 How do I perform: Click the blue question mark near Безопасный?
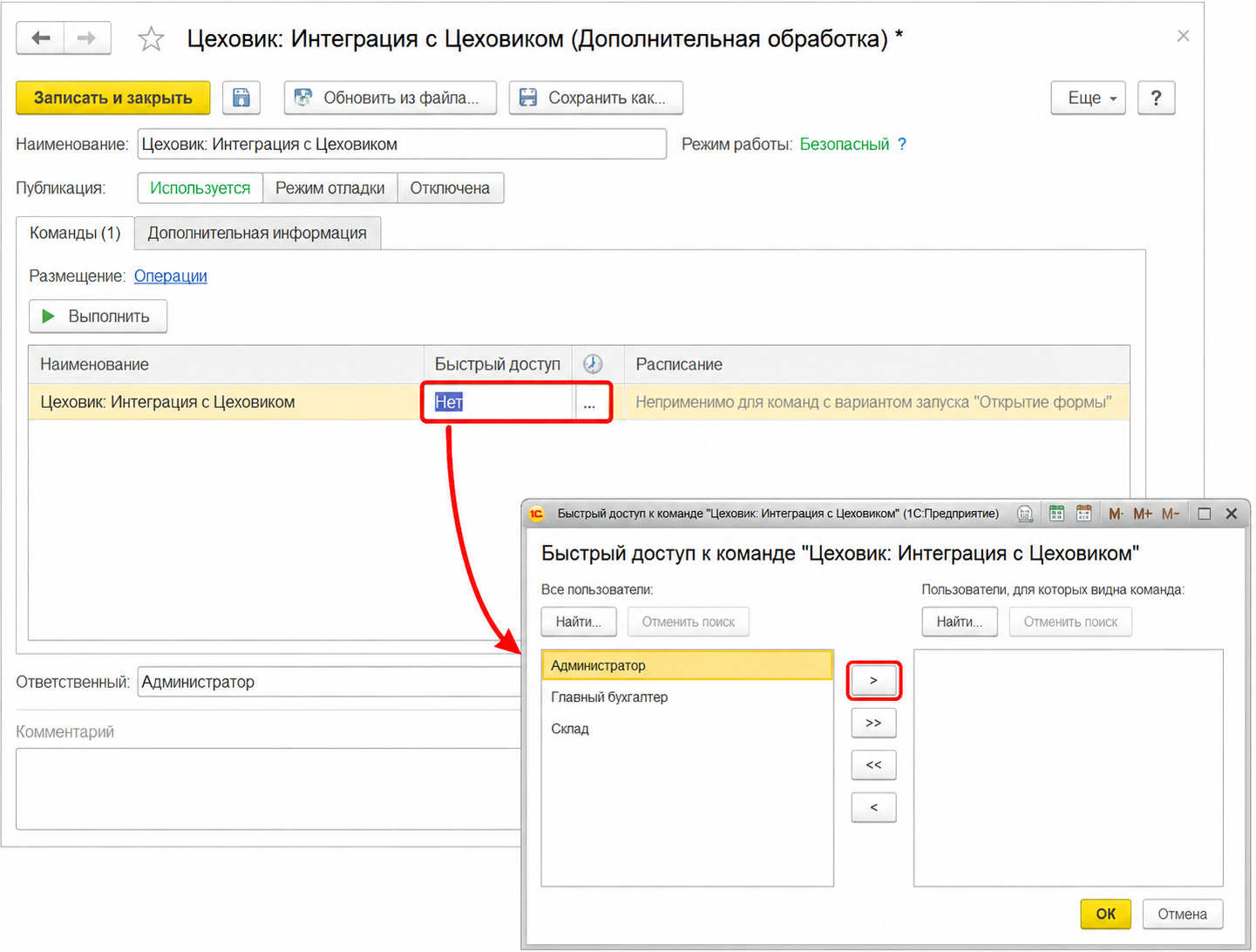902,144
